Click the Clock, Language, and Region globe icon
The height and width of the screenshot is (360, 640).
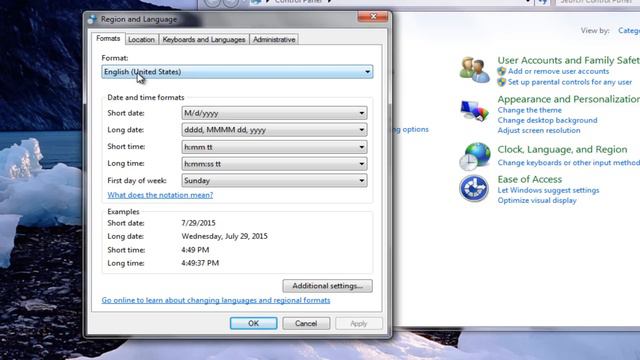coord(475,156)
